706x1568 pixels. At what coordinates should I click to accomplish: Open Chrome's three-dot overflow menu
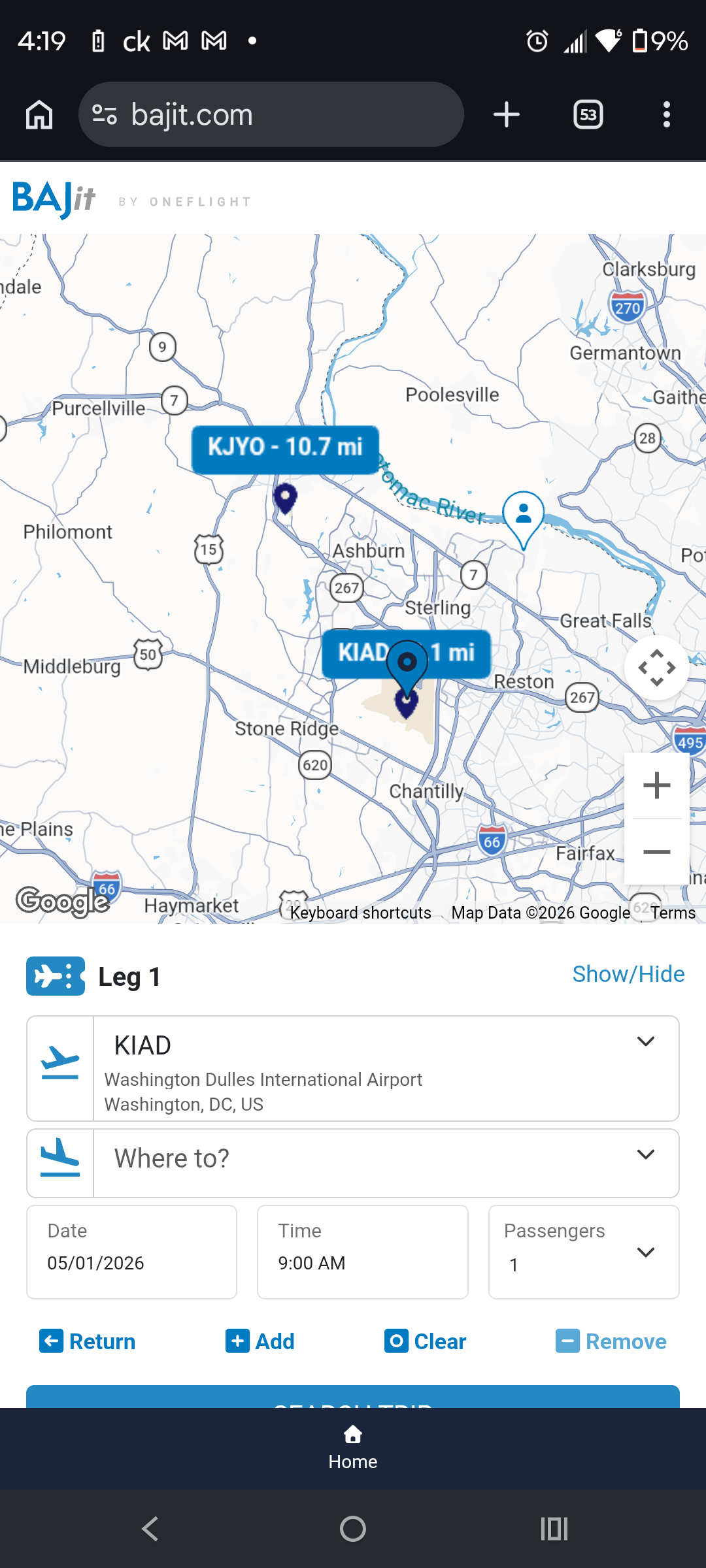[666, 115]
